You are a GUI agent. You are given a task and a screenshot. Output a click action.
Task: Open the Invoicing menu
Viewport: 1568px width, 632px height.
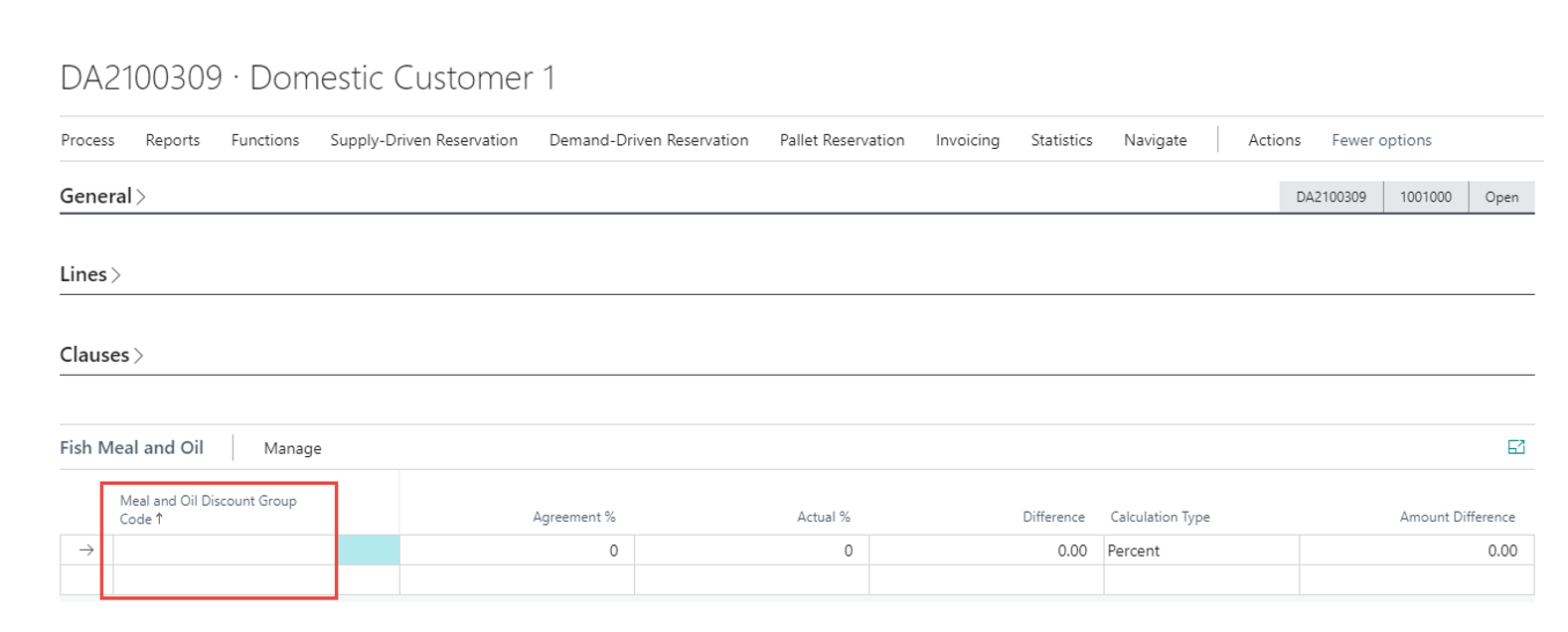pyautogui.click(x=967, y=140)
